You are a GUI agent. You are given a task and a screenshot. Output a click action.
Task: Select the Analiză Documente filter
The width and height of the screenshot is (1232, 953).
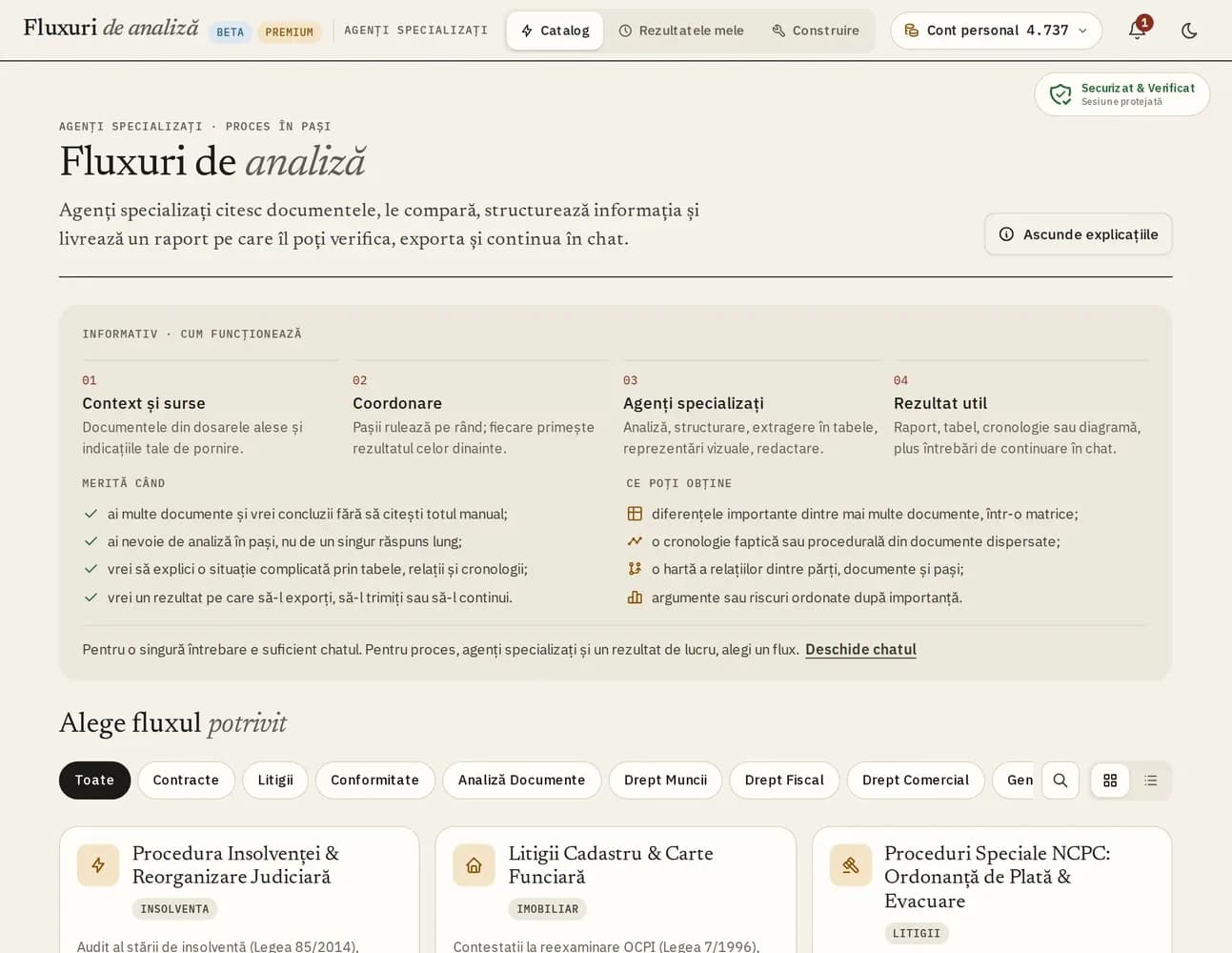click(x=521, y=781)
